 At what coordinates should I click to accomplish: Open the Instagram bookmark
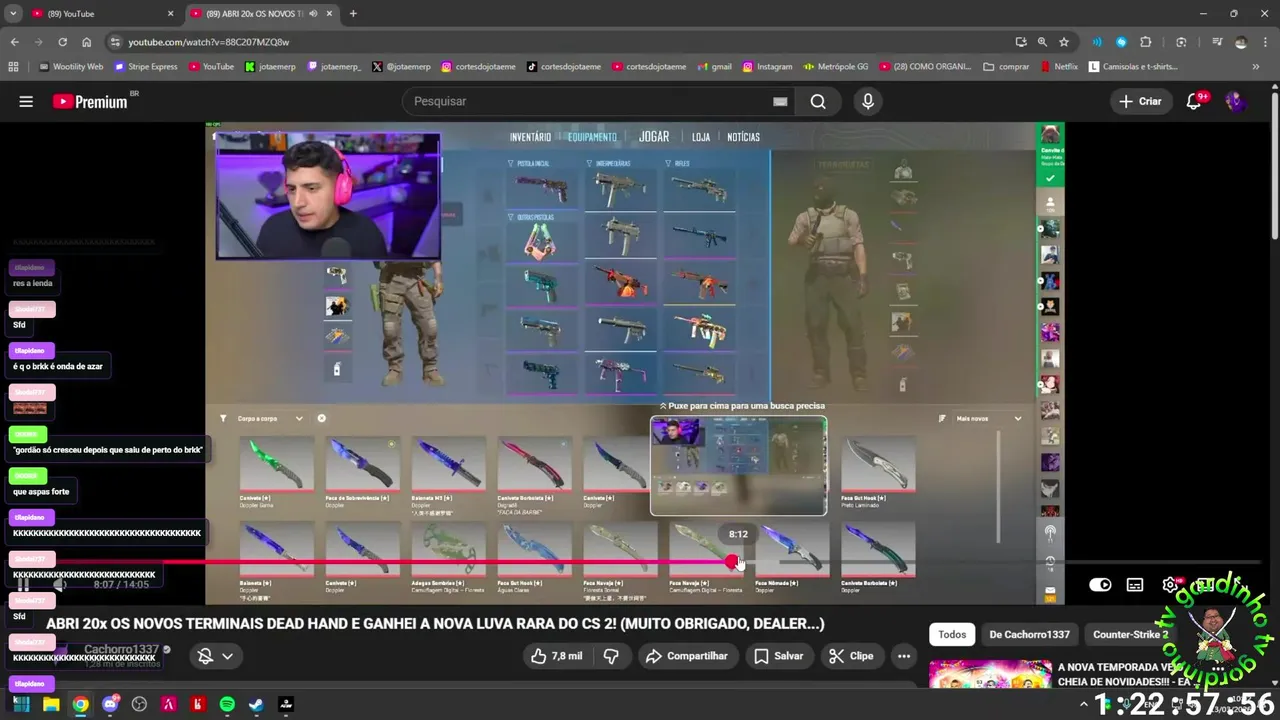[x=767, y=67]
